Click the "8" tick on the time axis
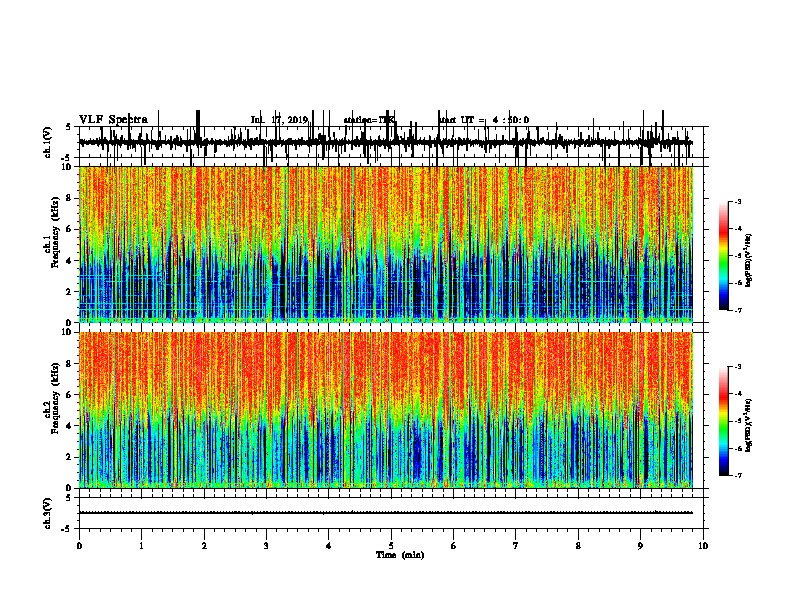The height and width of the screenshot is (612, 792). coord(578,546)
